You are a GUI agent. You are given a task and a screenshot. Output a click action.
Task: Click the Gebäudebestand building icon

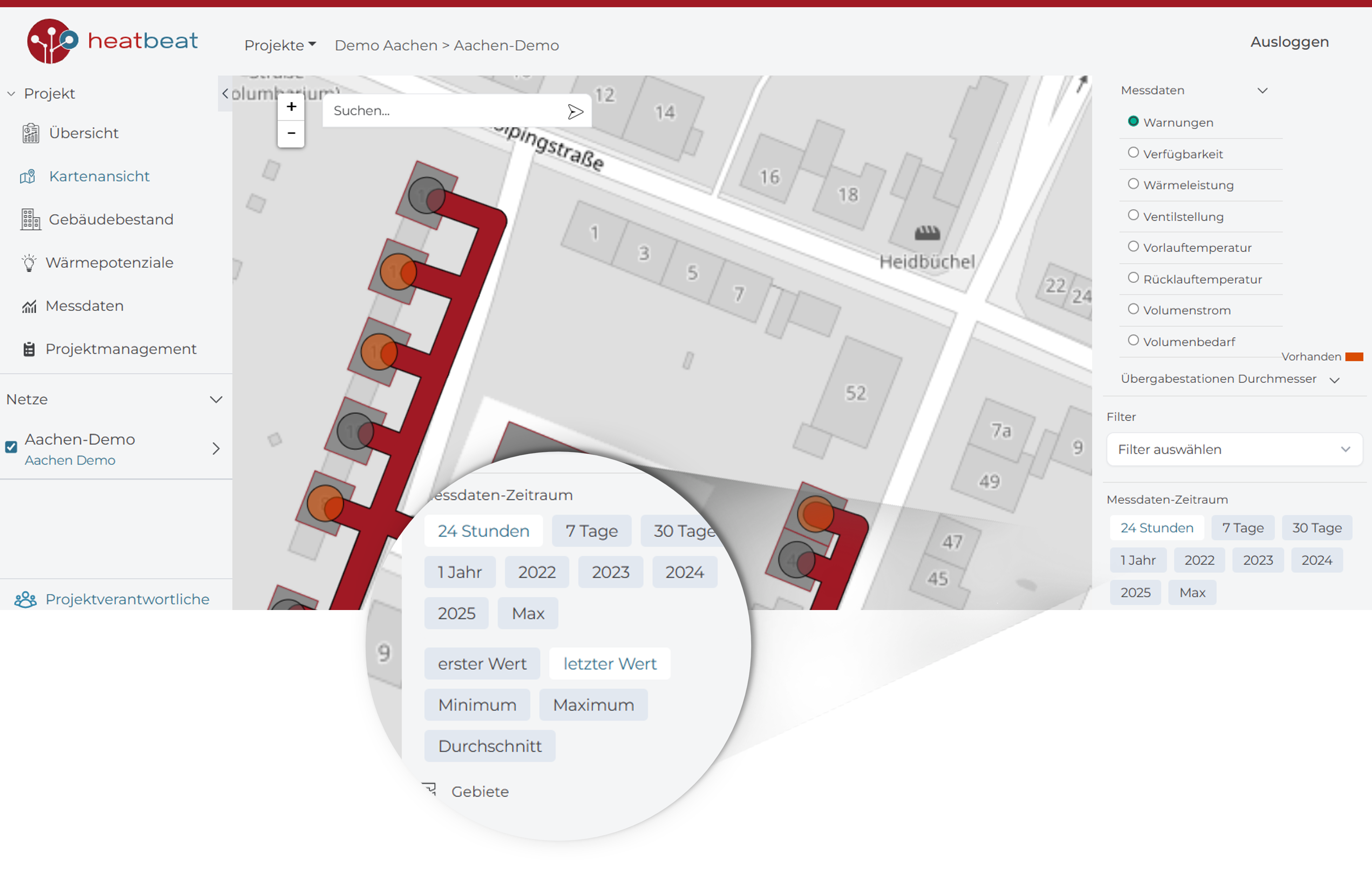pos(30,219)
